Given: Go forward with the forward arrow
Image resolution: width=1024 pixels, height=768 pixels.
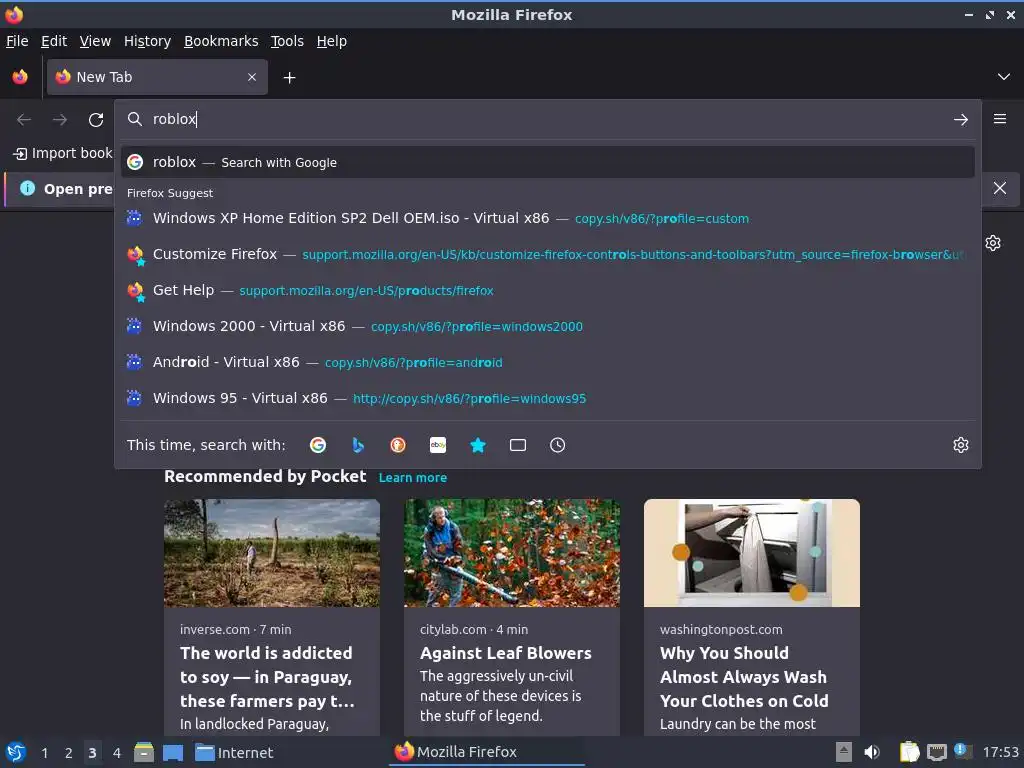Looking at the screenshot, I should point(60,120).
